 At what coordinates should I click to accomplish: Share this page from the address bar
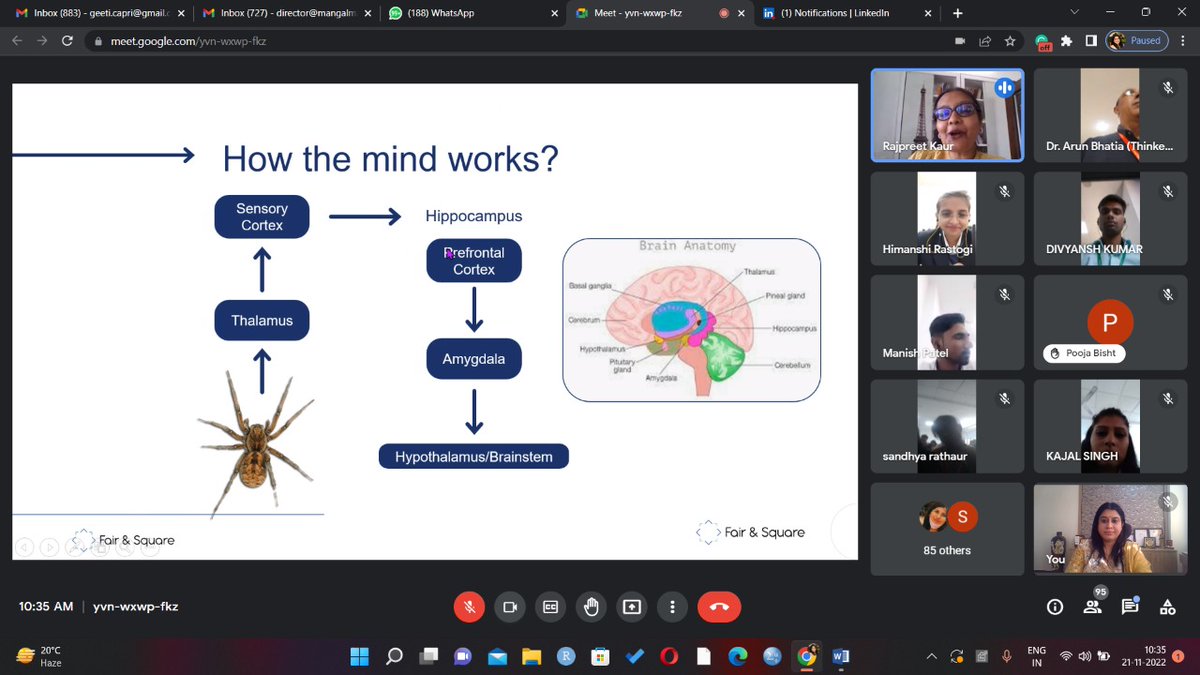(985, 41)
